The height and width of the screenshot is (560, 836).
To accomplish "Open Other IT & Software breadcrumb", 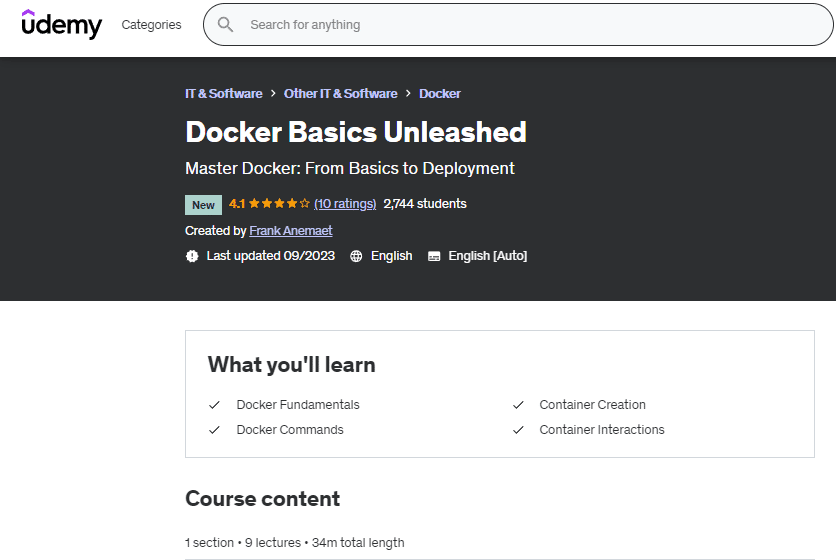I will click(340, 93).
